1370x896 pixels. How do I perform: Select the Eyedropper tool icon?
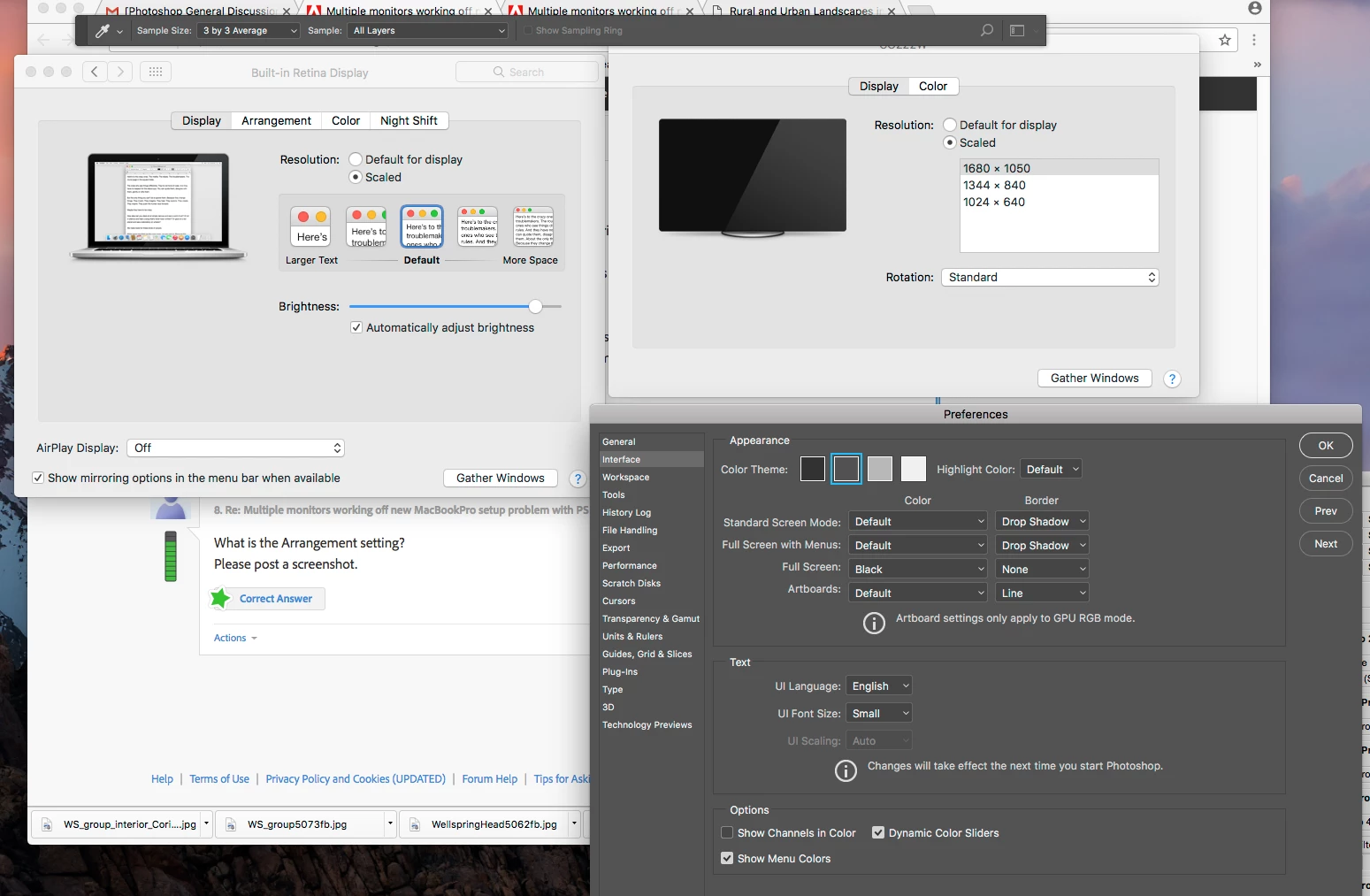pos(103,31)
